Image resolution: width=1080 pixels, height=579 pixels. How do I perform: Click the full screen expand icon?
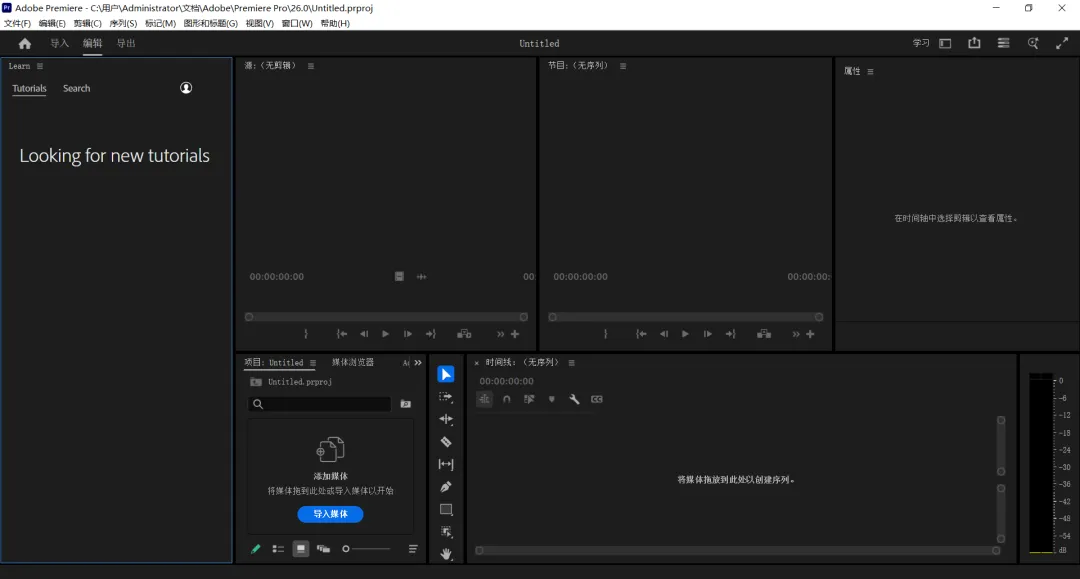tap(1062, 43)
